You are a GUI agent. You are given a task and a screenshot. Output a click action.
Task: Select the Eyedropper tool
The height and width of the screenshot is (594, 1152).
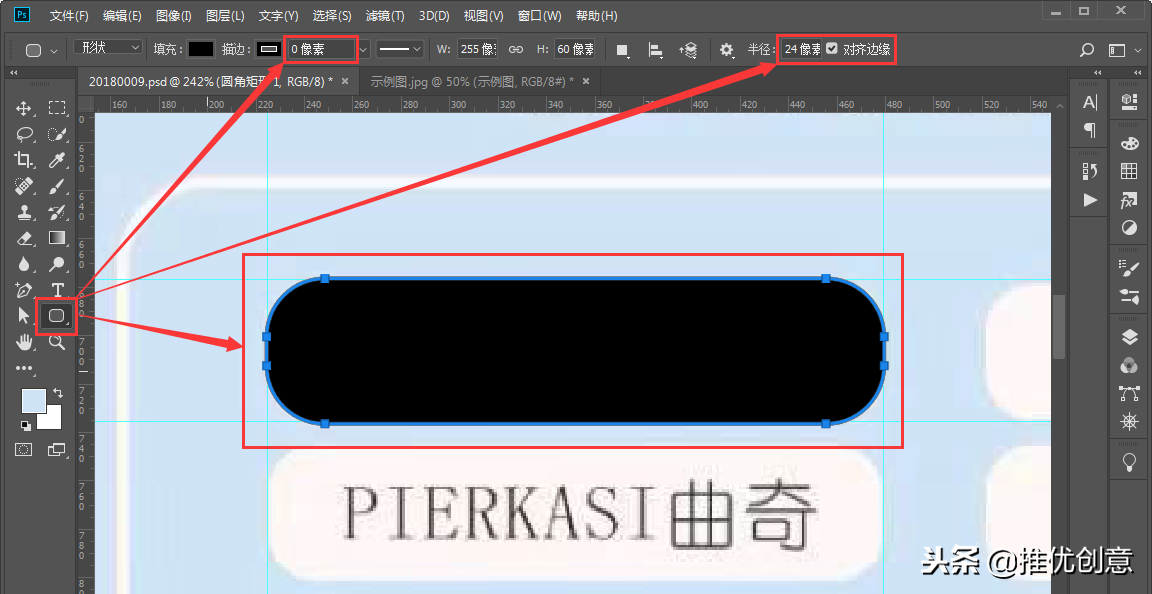[57, 160]
